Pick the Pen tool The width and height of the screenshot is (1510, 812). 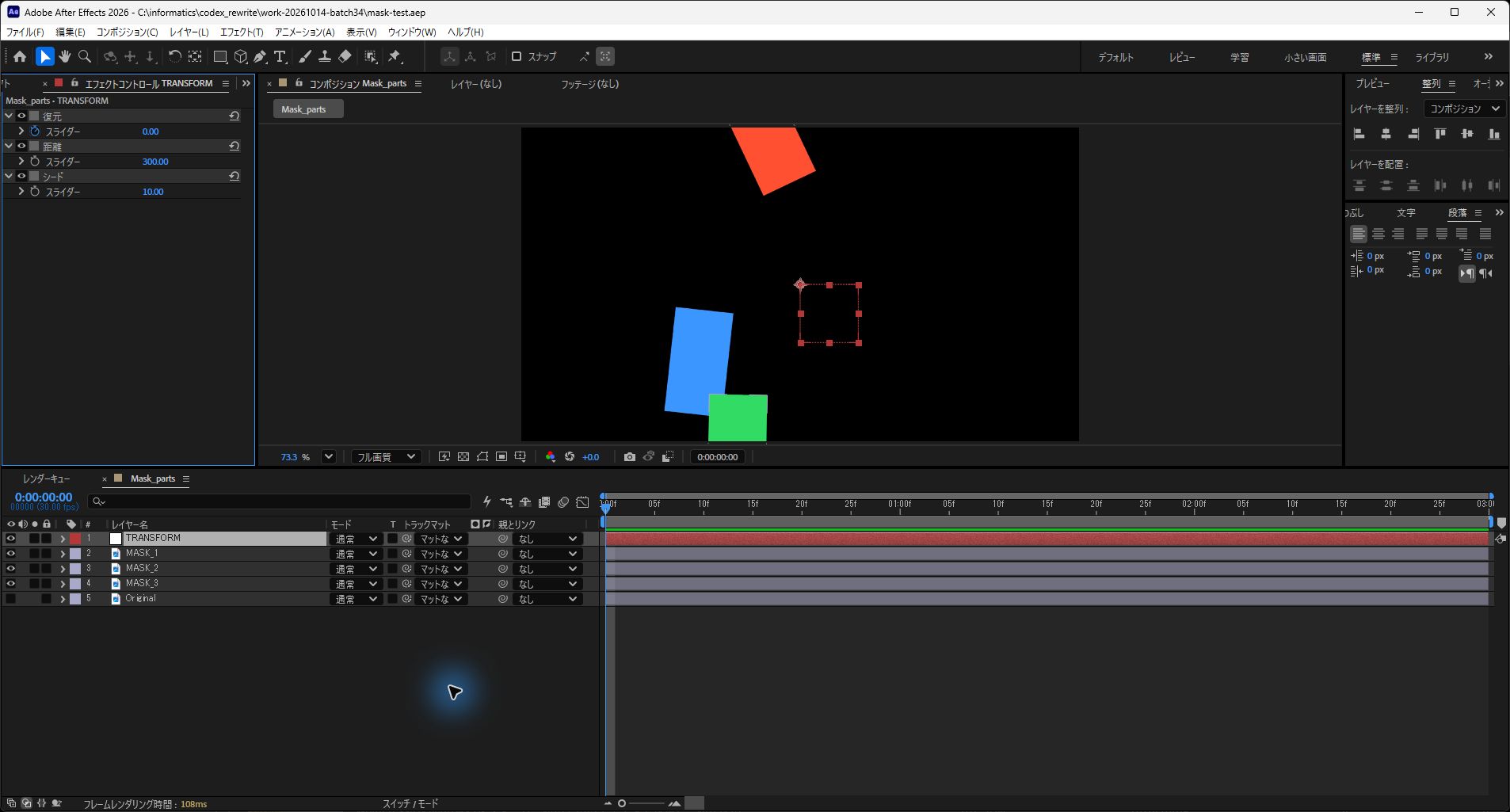point(260,56)
